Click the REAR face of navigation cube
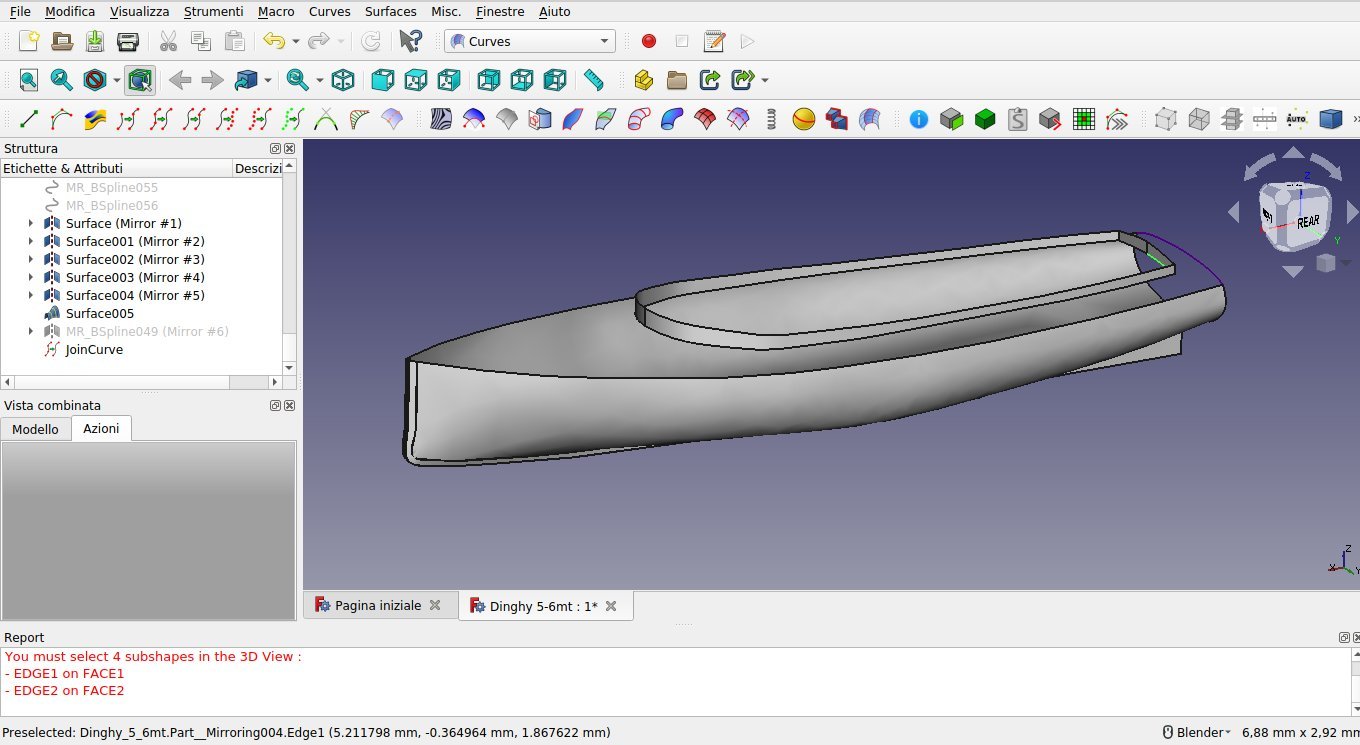Image resolution: width=1360 pixels, height=745 pixels. 1308,221
